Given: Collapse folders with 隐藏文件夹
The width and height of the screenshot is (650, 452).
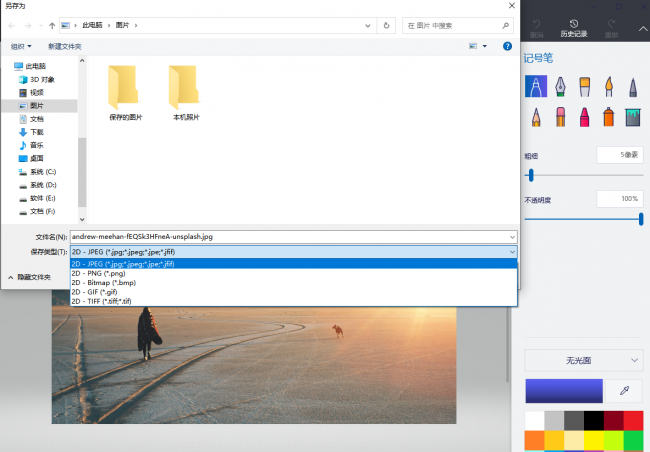Looking at the screenshot, I should pyautogui.click(x=29, y=277).
